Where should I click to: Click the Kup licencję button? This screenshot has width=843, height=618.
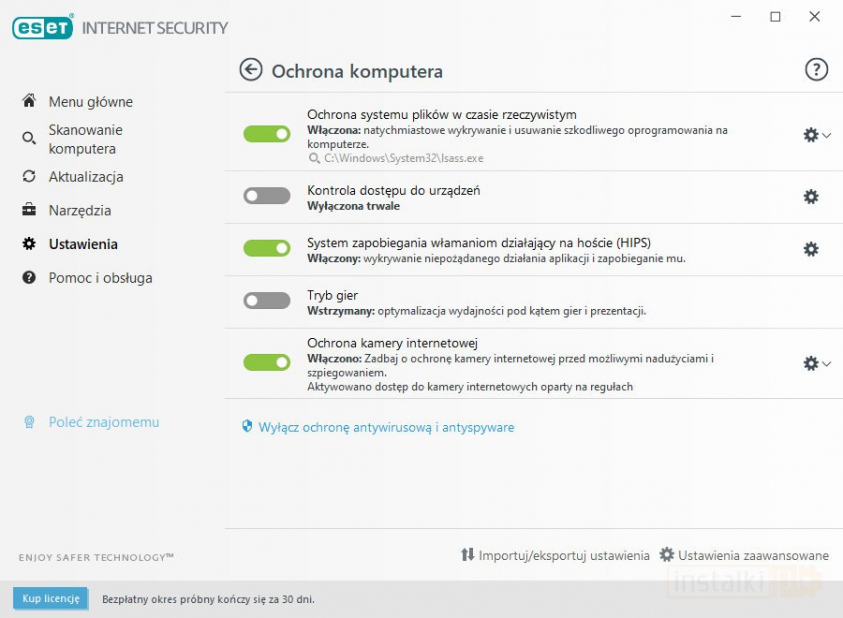click(x=50, y=599)
